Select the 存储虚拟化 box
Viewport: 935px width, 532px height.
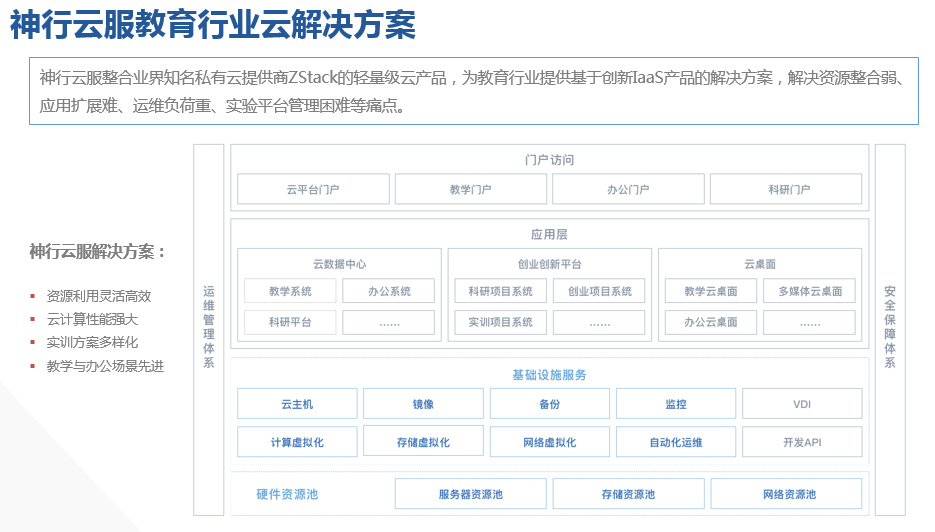tap(422, 442)
